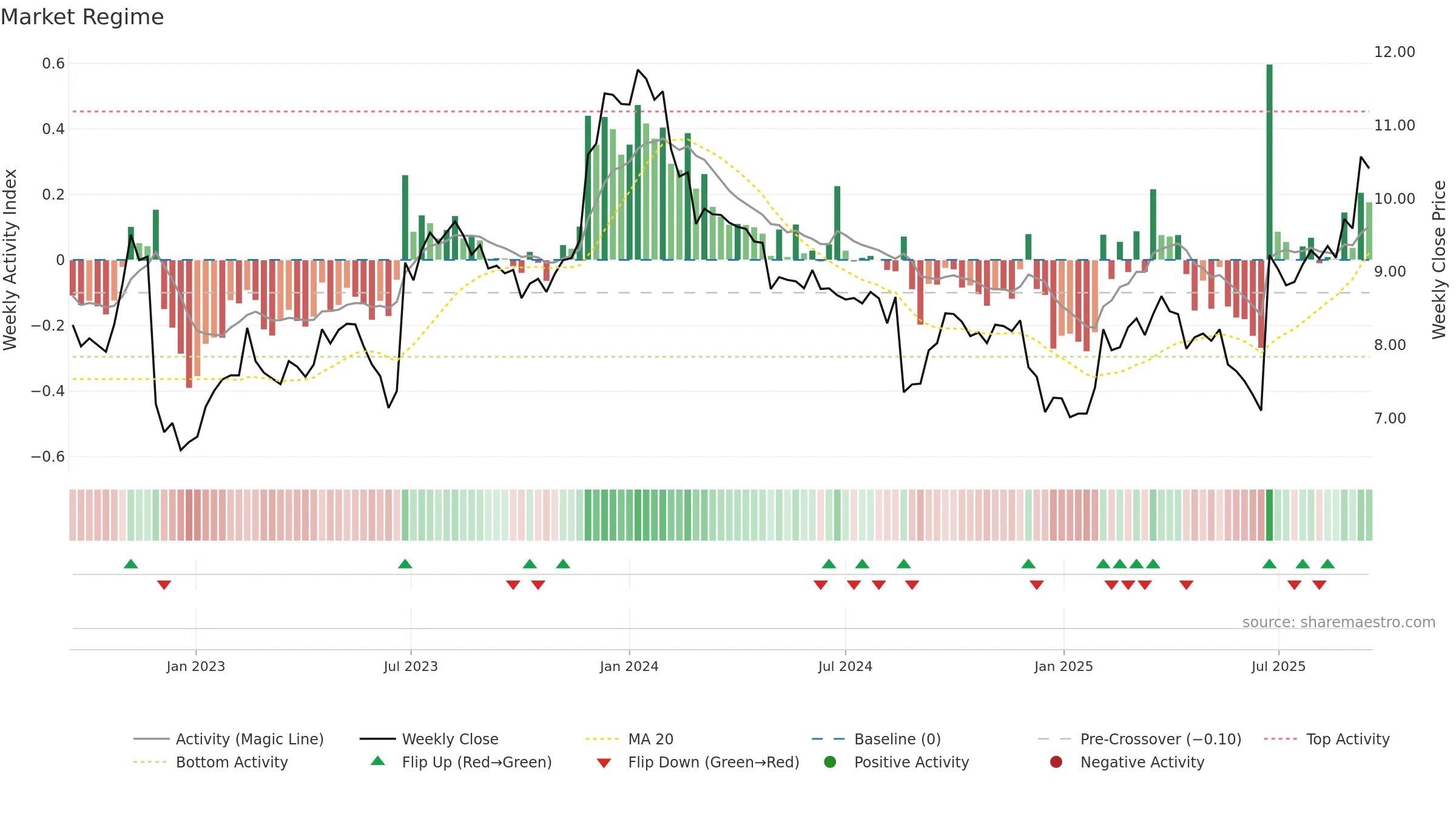Viewport: 1456px width, 819px height.
Task: Click the green Flip Up legend triangle
Action: [x=378, y=761]
